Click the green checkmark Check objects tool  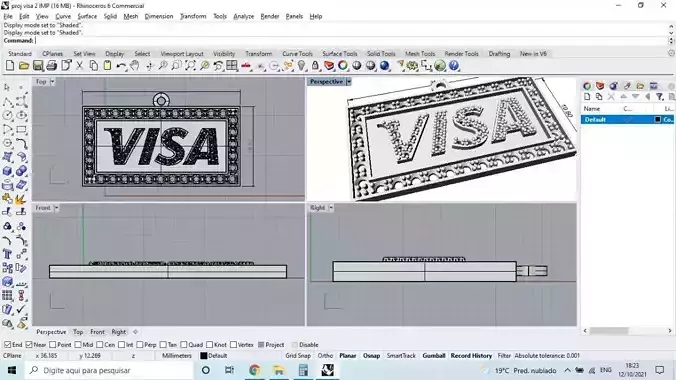[x=21, y=310]
